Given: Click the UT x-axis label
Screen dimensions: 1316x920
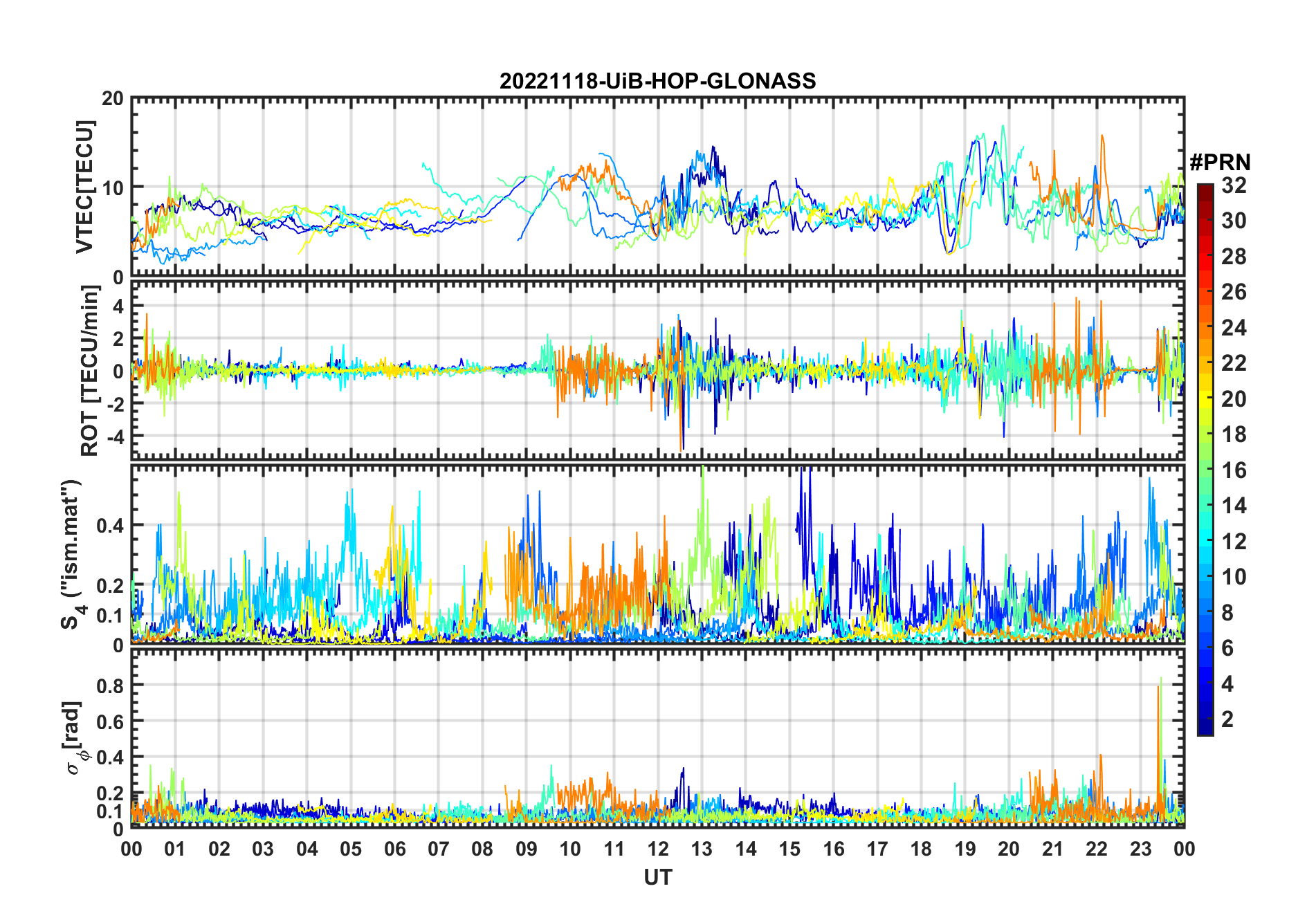Looking at the screenshot, I should coord(657,878).
